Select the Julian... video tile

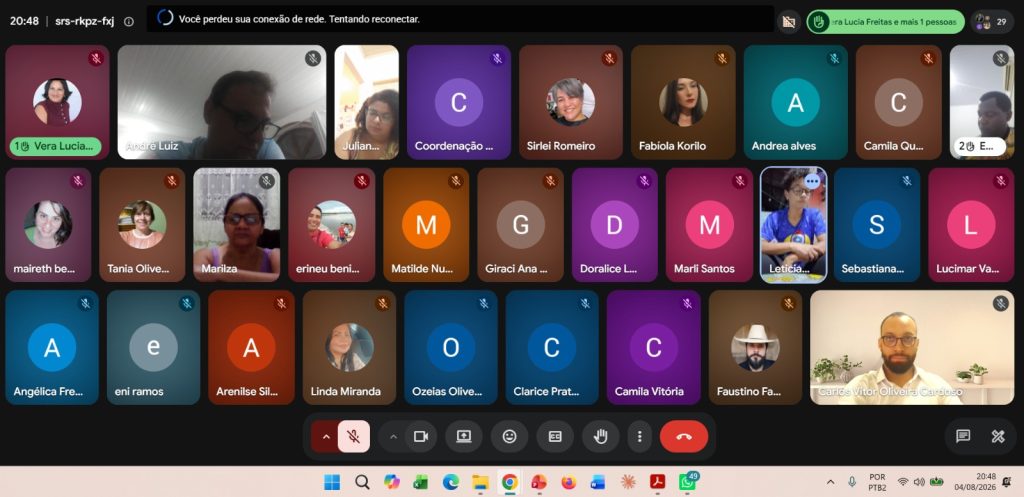(366, 103)
